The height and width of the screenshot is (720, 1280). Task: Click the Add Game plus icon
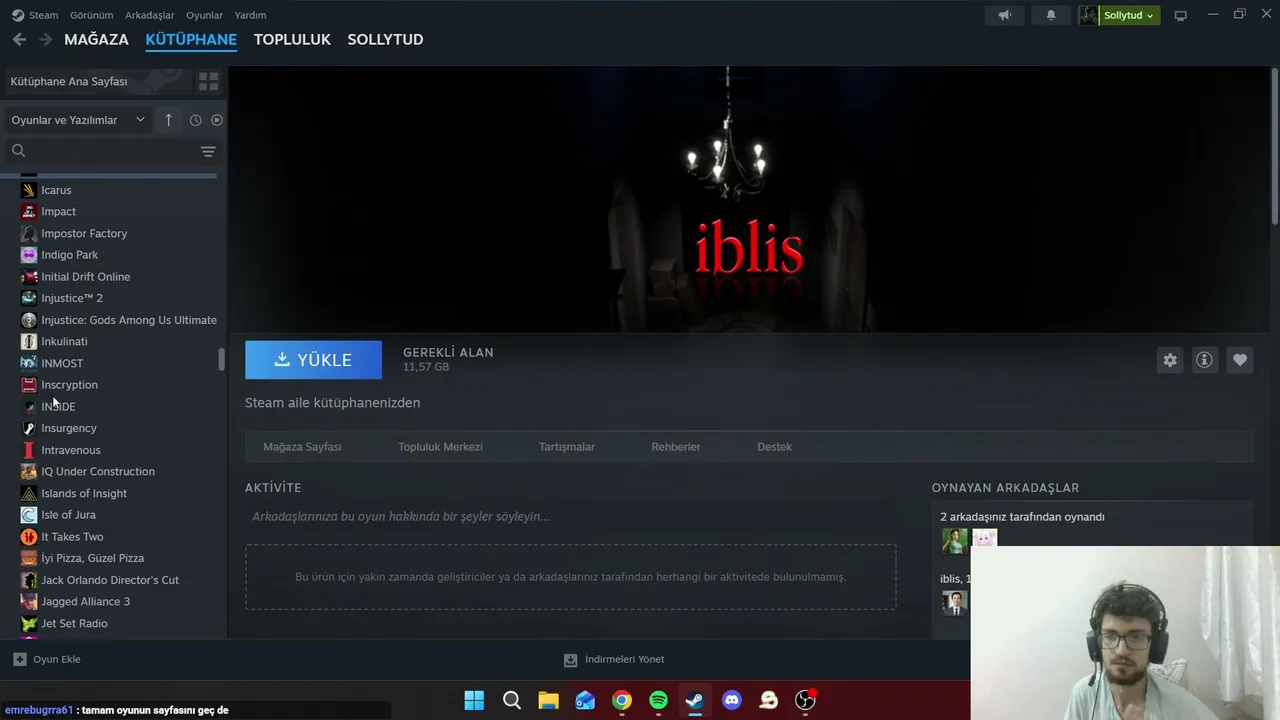point(20,659)
